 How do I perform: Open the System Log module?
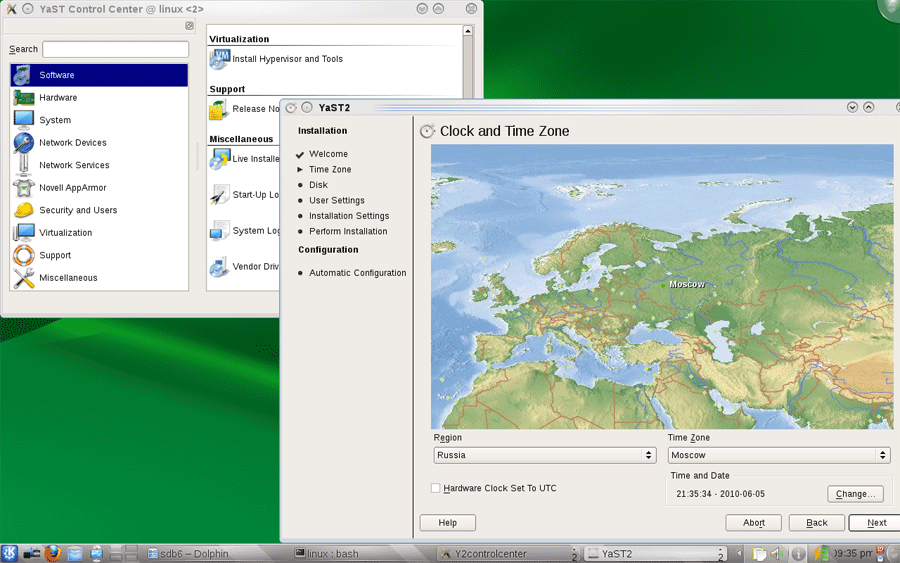(x=244, y=231)
